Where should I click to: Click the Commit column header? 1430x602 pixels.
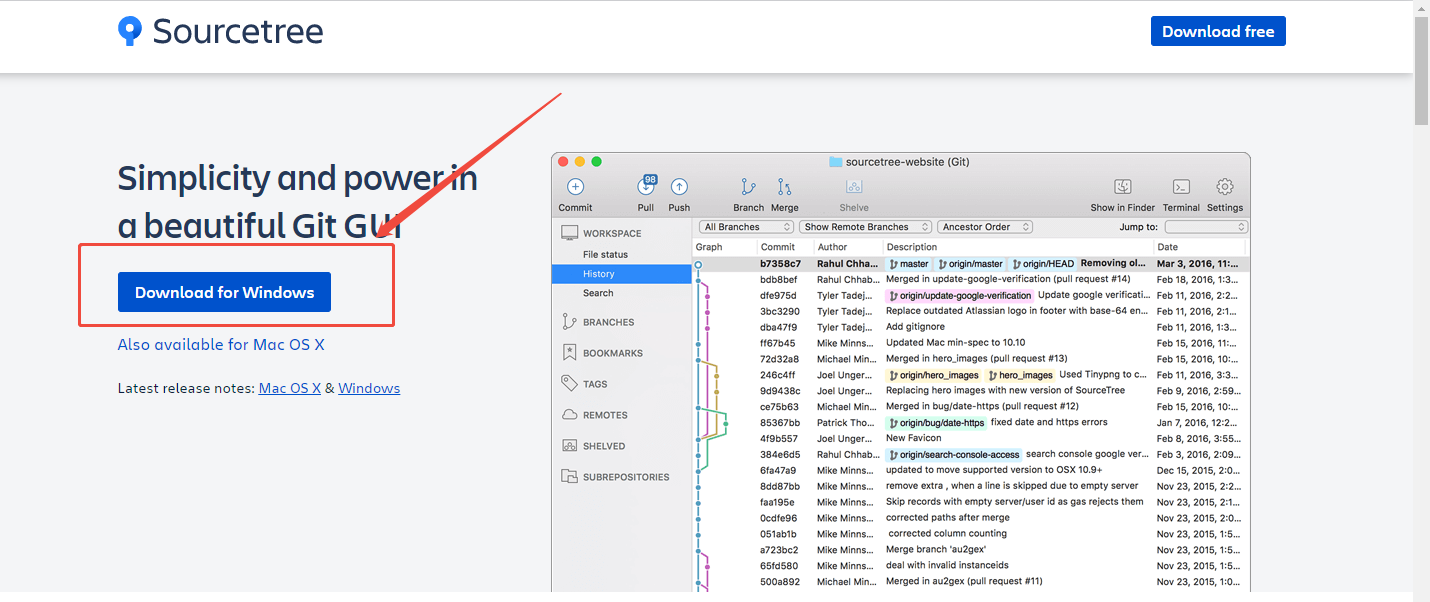(x=777, y=247)
